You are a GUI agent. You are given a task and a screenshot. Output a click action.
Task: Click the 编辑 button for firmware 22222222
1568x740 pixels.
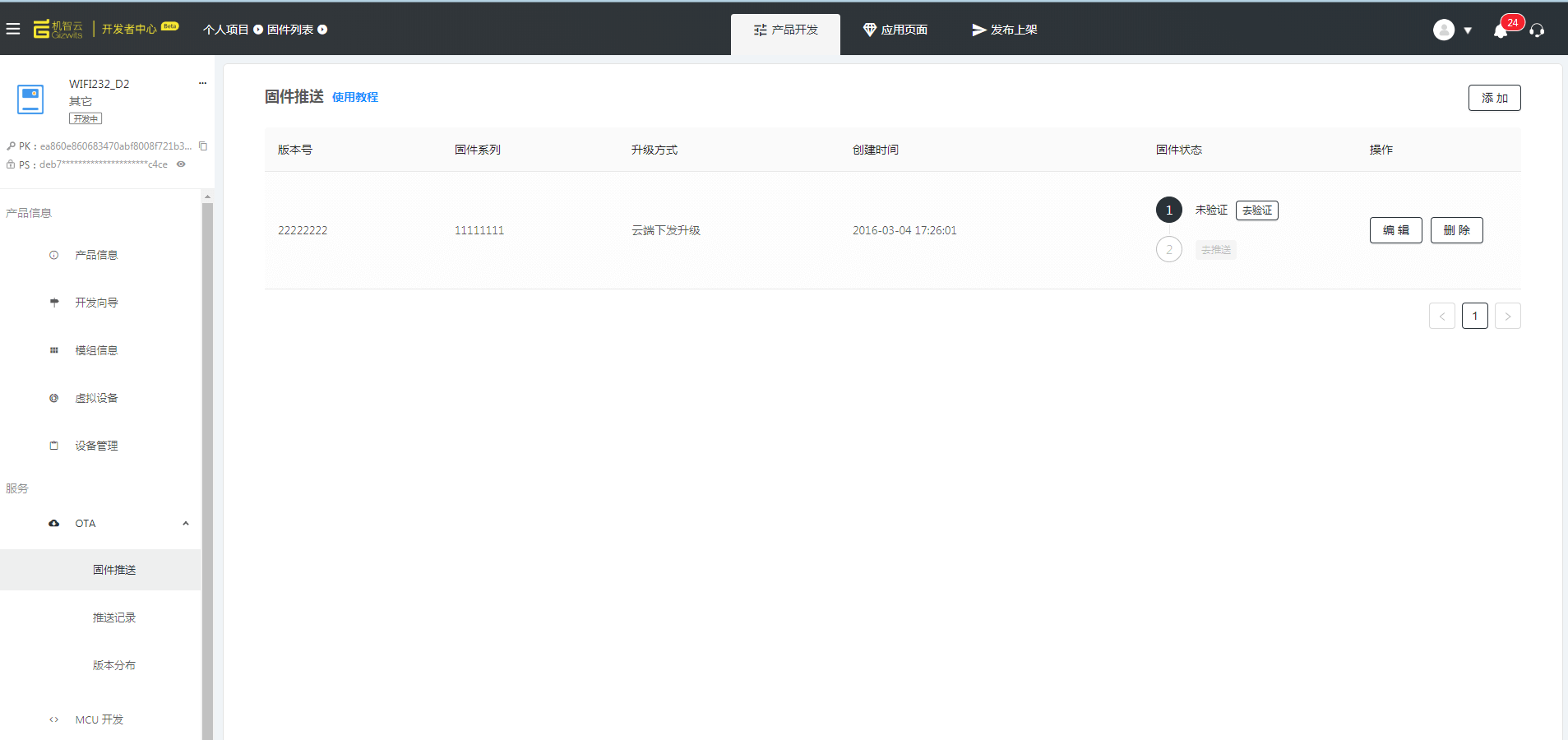(1396, 230)
